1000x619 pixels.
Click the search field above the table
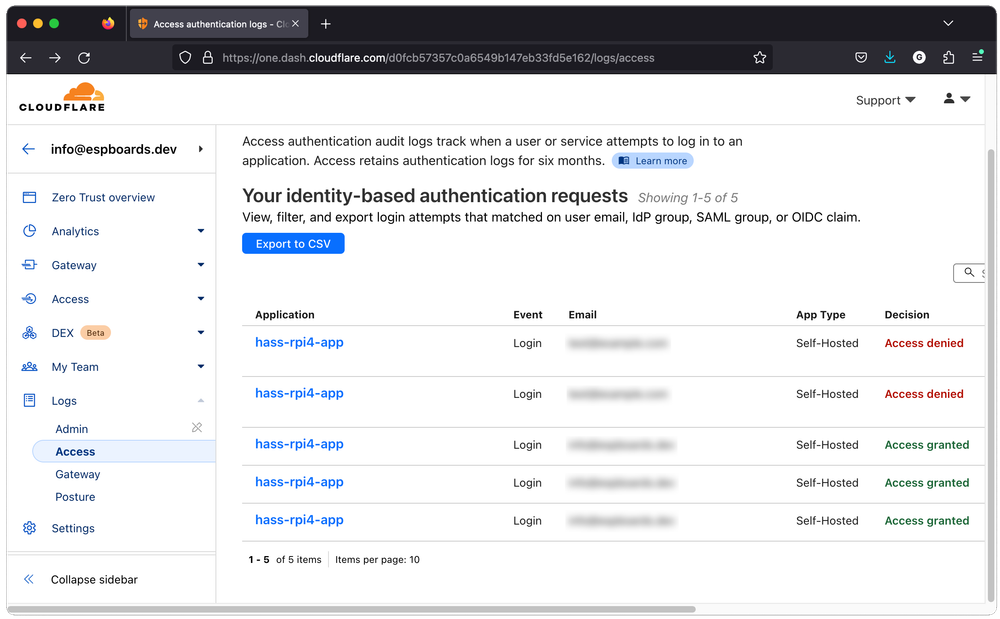click(971, 272)
